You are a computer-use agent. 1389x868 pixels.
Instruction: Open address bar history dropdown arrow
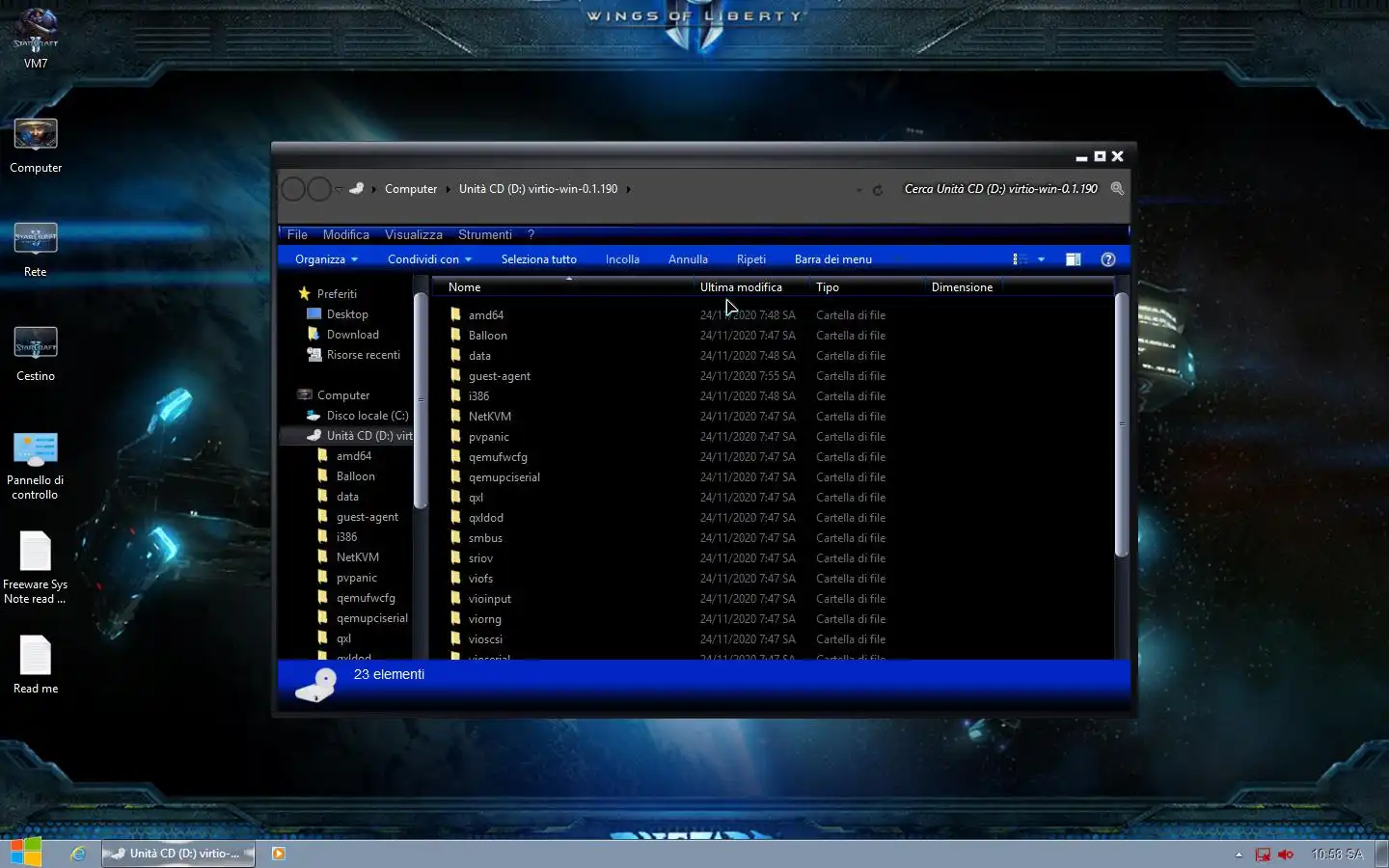pyautogui.click(x=858, y=190)
